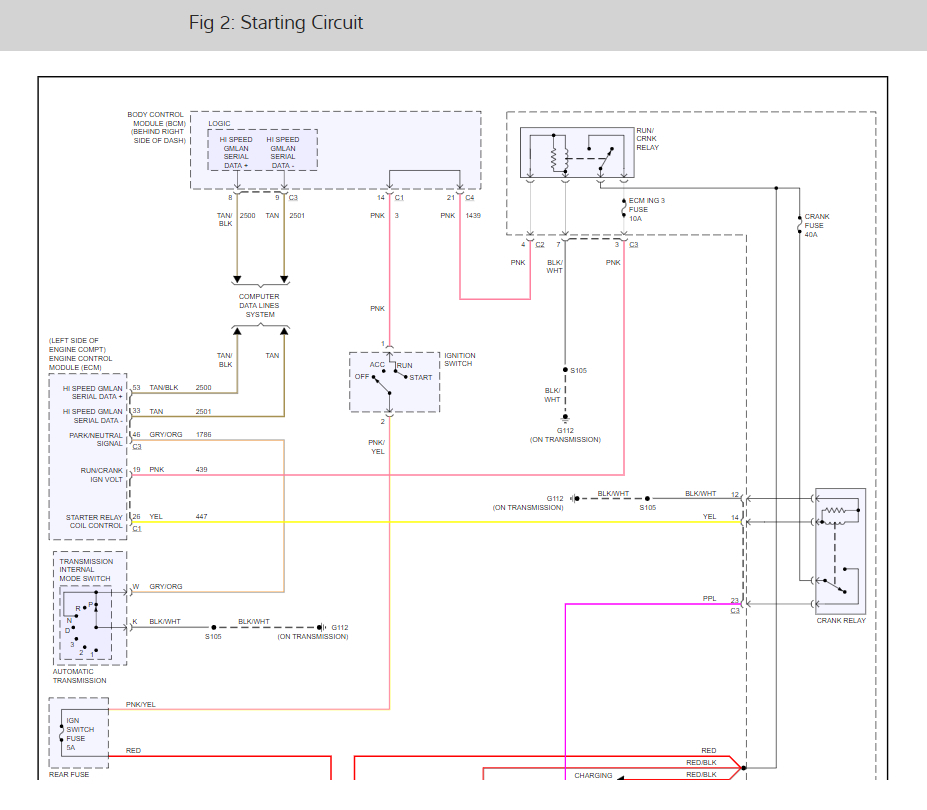Click the Body Control Module Logic box
This screenshot has height=810, width=927.
tap(262, 150)
